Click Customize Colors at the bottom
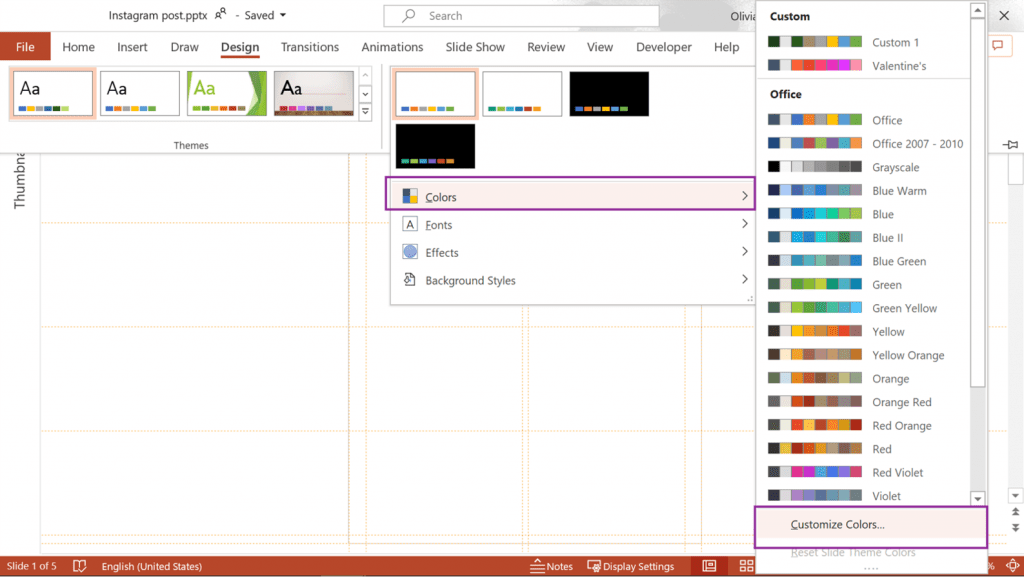Screen dimensions: 1024x577 point(837,523)
